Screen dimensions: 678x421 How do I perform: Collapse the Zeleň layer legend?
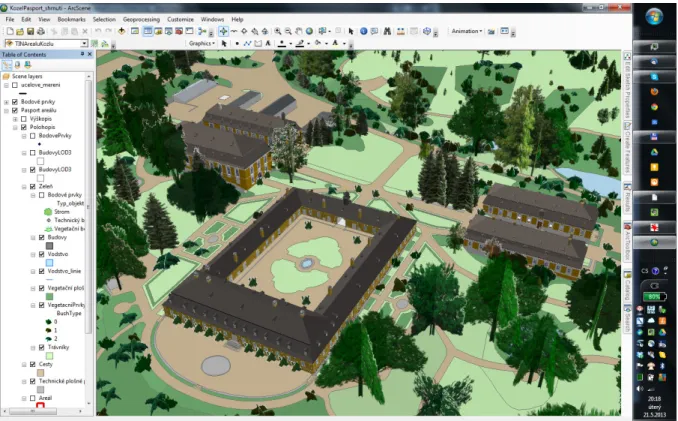pyautogui.click(x=24, y=187)
